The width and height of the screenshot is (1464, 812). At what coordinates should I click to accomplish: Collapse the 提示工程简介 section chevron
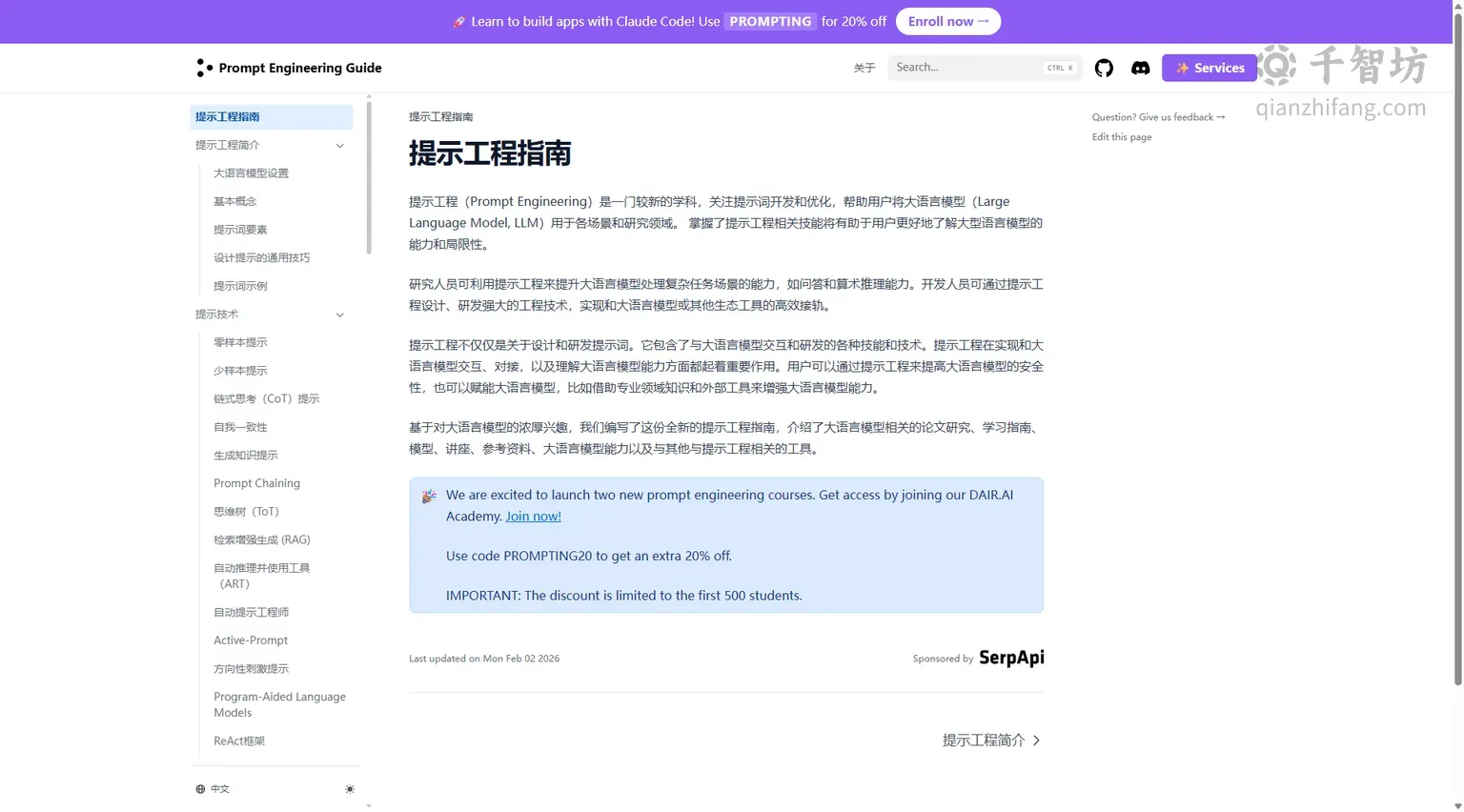pos(340,146)
